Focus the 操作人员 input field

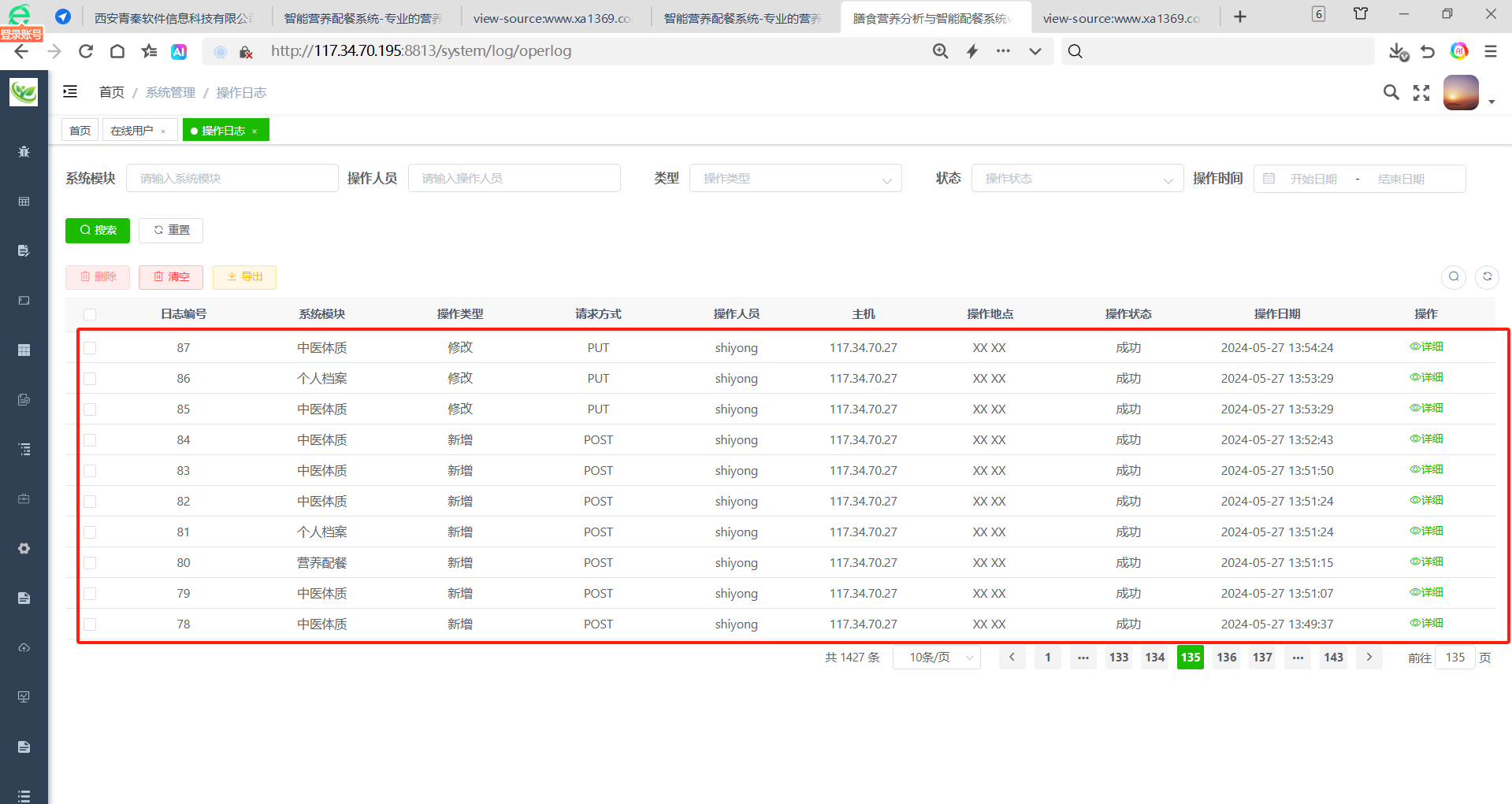[x=515, y=179]
